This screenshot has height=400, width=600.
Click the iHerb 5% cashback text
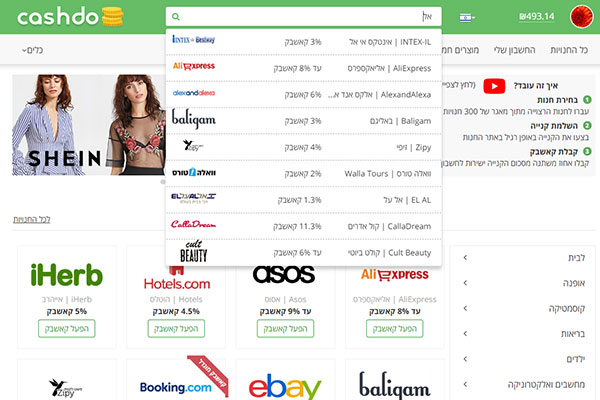tap(67, 311)
